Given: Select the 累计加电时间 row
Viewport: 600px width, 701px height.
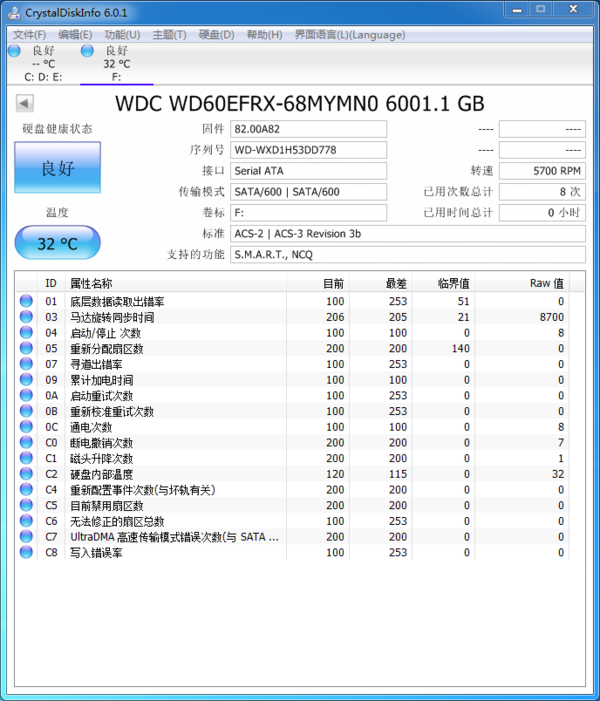Looking at the screenshot, I should pos(292,380).
